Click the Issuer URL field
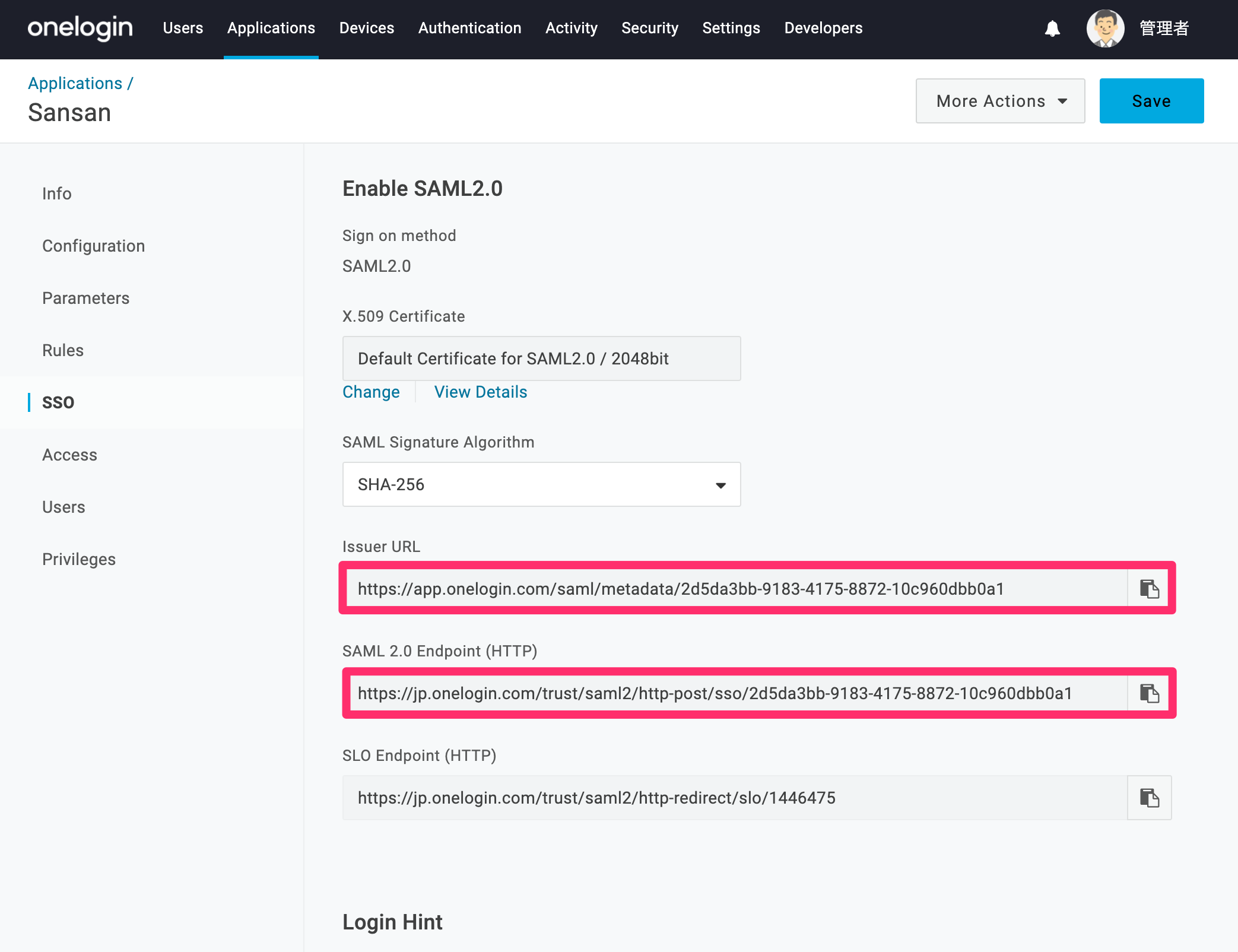The height and width of the screenshot is (952, 1238). click(x=737, y=589)
